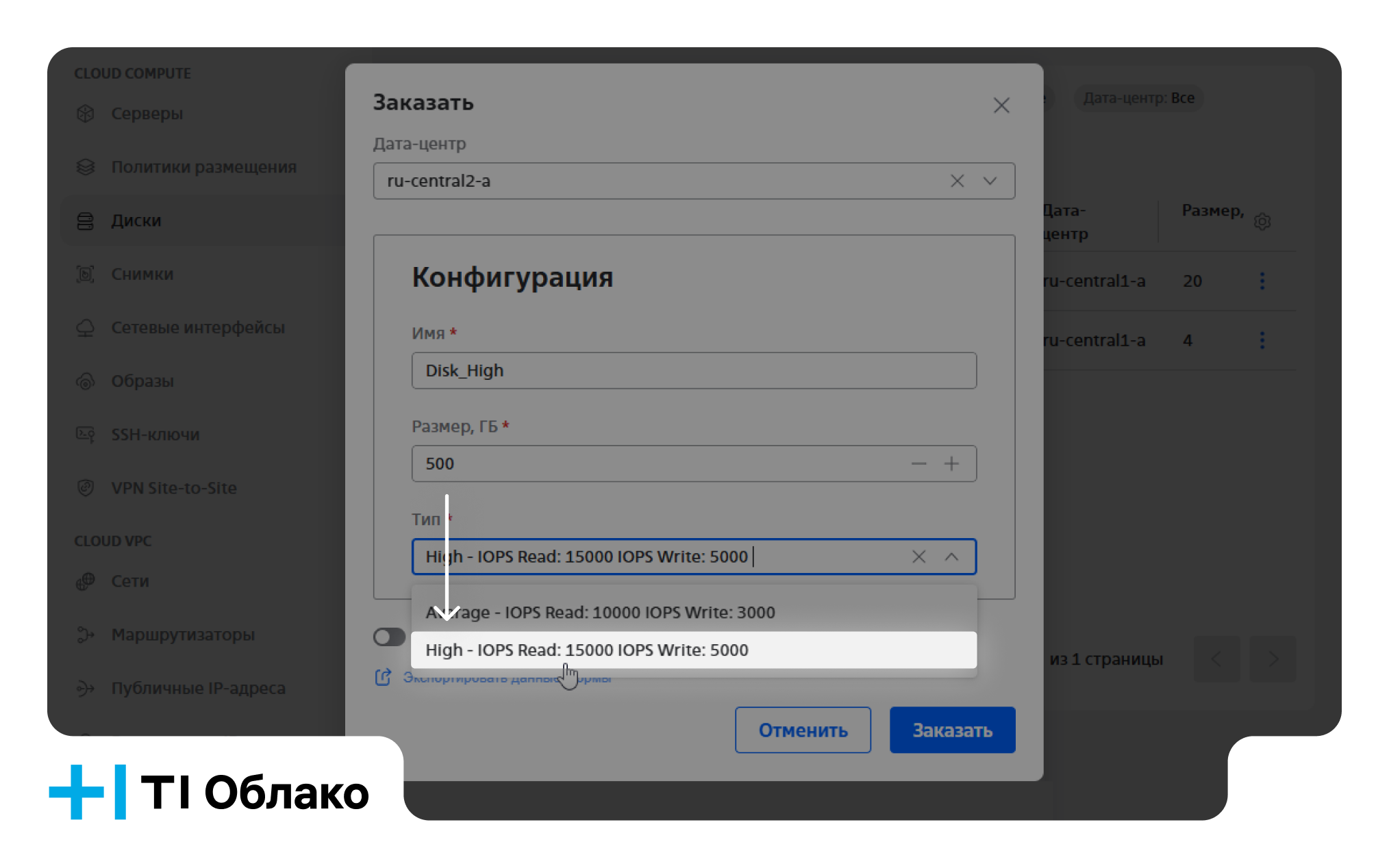Select the Диски sidebar icon
1389x868 pixels.
(86, 220)
